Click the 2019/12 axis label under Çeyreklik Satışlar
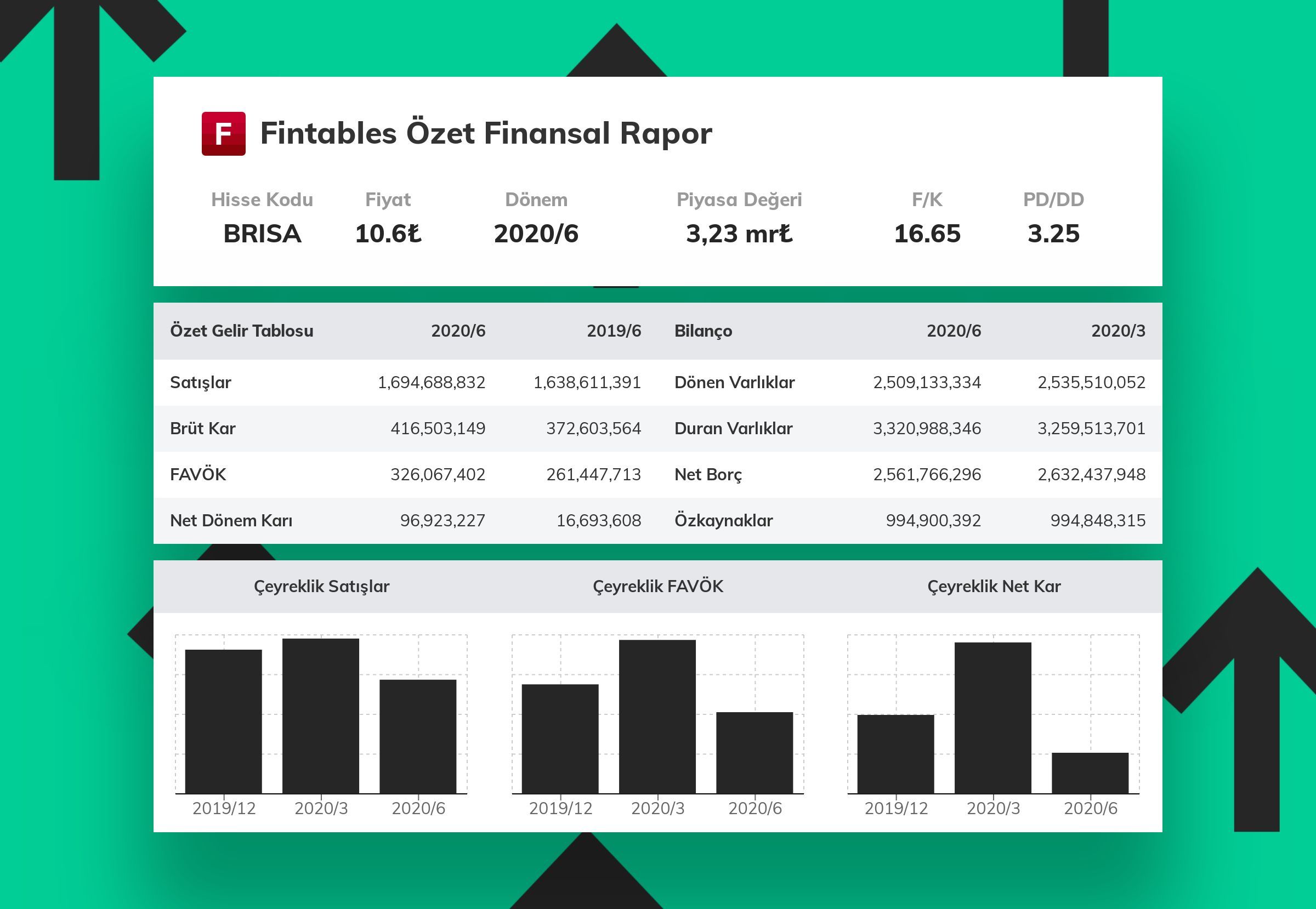The image size is (1316, 909). [x=224, y=809]
